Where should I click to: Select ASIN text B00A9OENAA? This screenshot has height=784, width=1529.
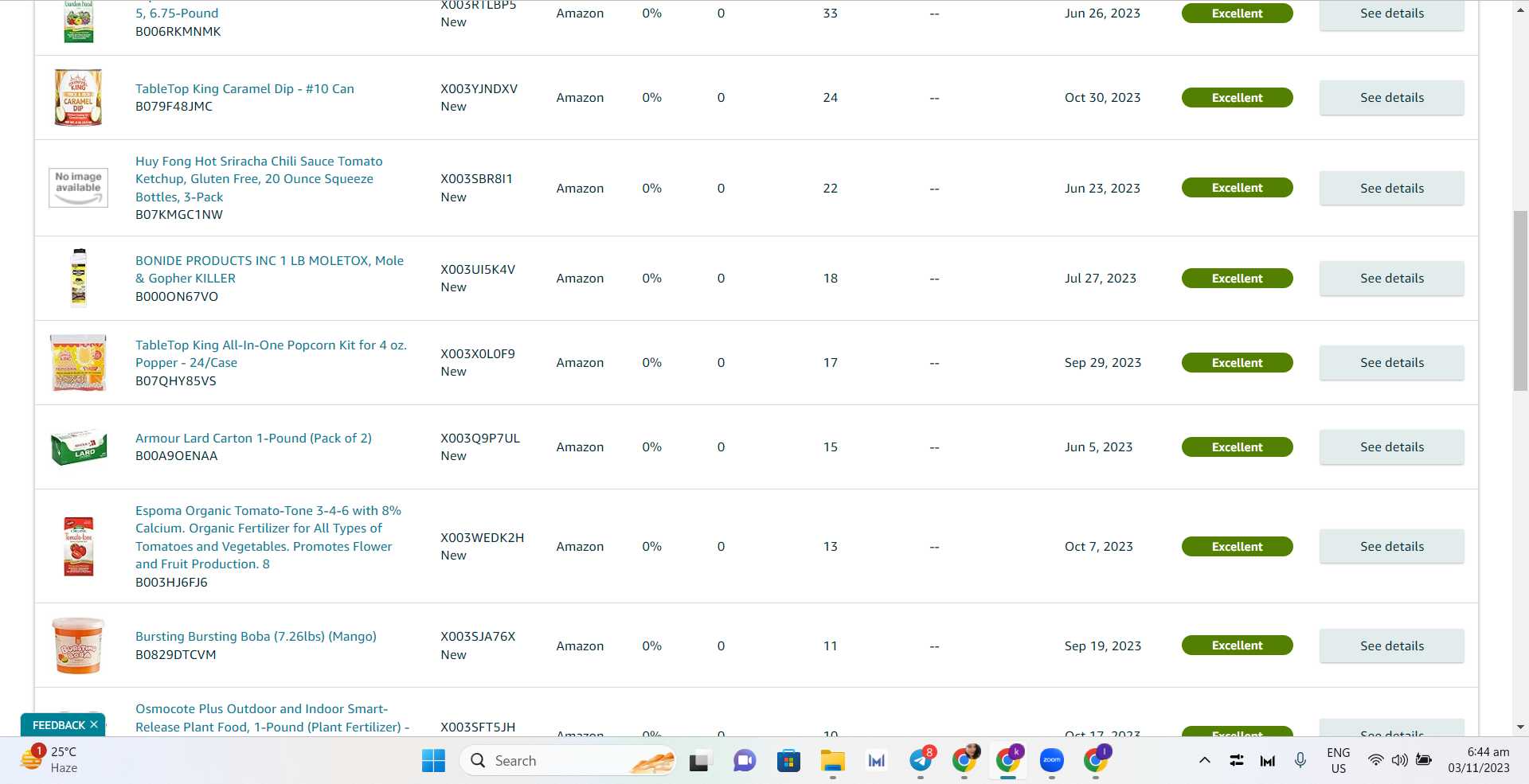[x=176, y=455]
